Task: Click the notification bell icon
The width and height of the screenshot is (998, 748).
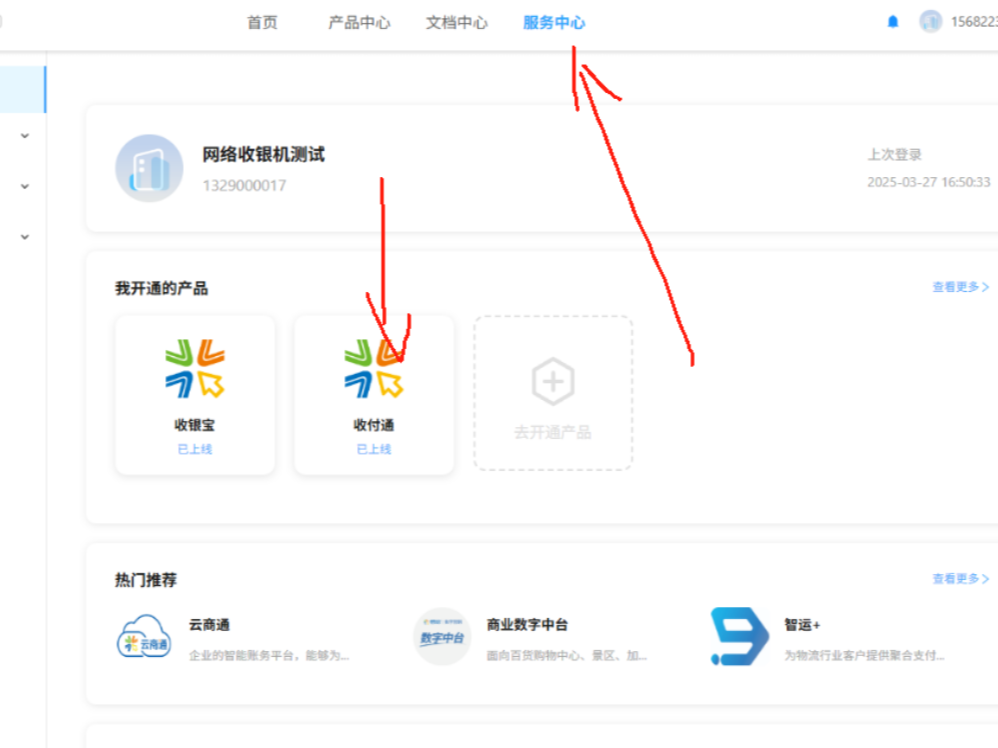Action: [x=893, y=22]
